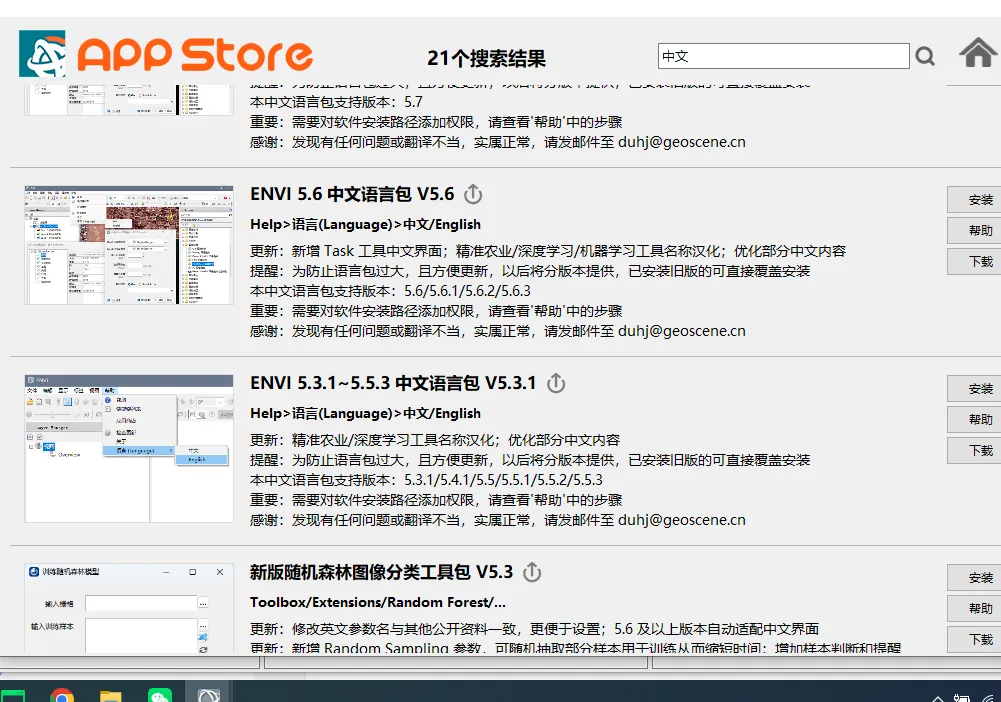Image resolution: width=1001 pixels, height=702 pixels.
Task: Click the ENVI App Store logo icon
Action: click(x=42, y=54)
